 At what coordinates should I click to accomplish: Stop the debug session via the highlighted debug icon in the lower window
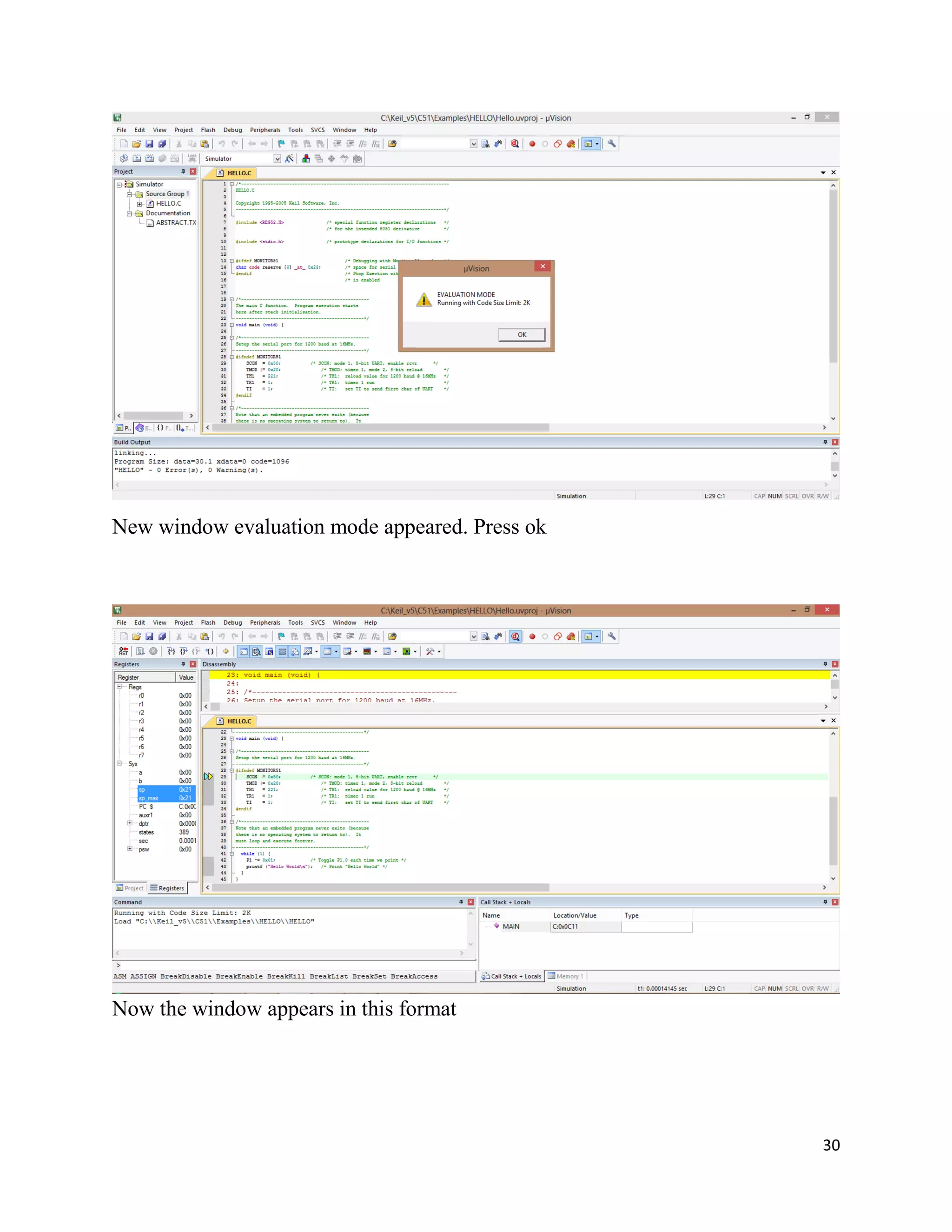515,636
